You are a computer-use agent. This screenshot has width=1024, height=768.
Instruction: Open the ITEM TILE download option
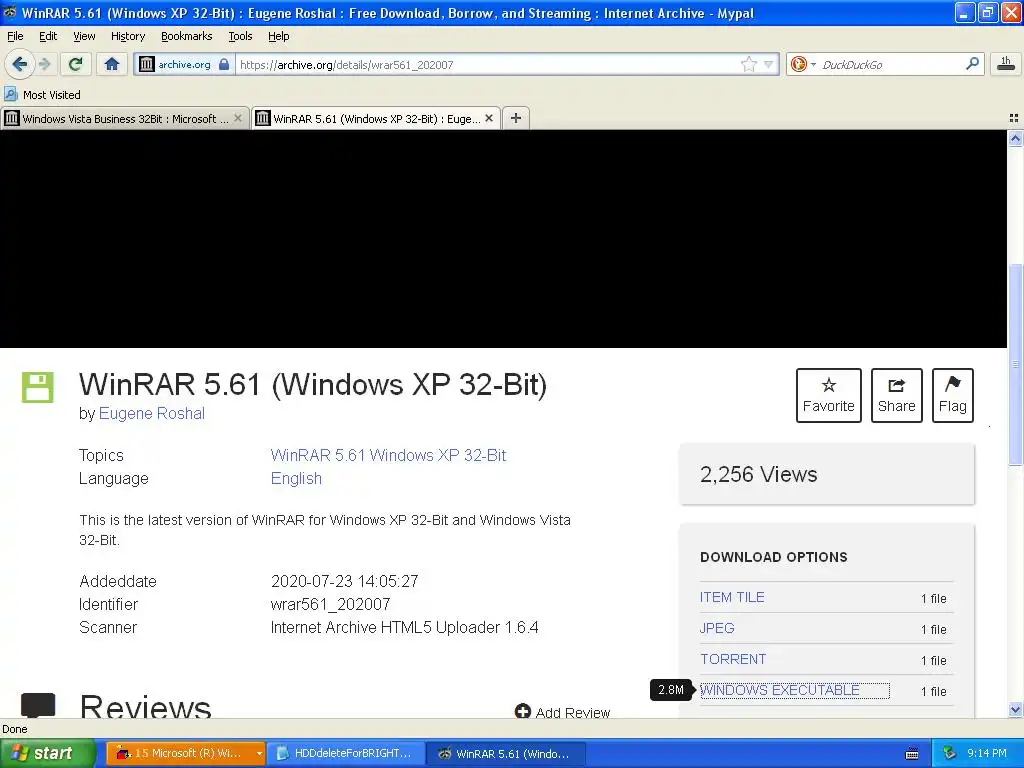[732, 597]
